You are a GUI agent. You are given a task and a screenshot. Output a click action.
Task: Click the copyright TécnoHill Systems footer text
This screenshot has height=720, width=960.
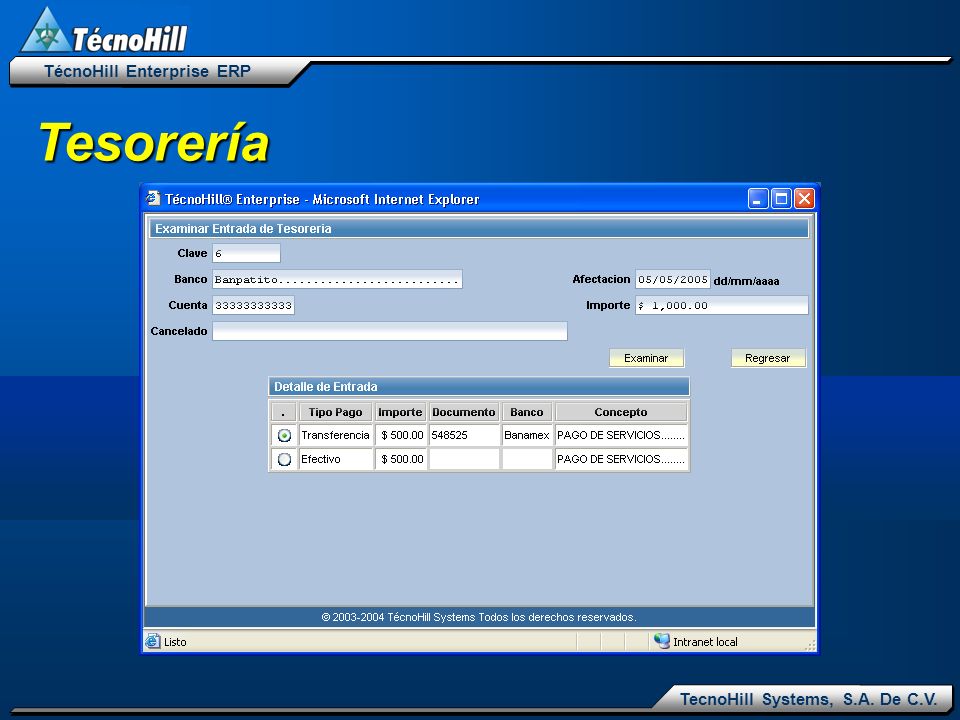479,617
